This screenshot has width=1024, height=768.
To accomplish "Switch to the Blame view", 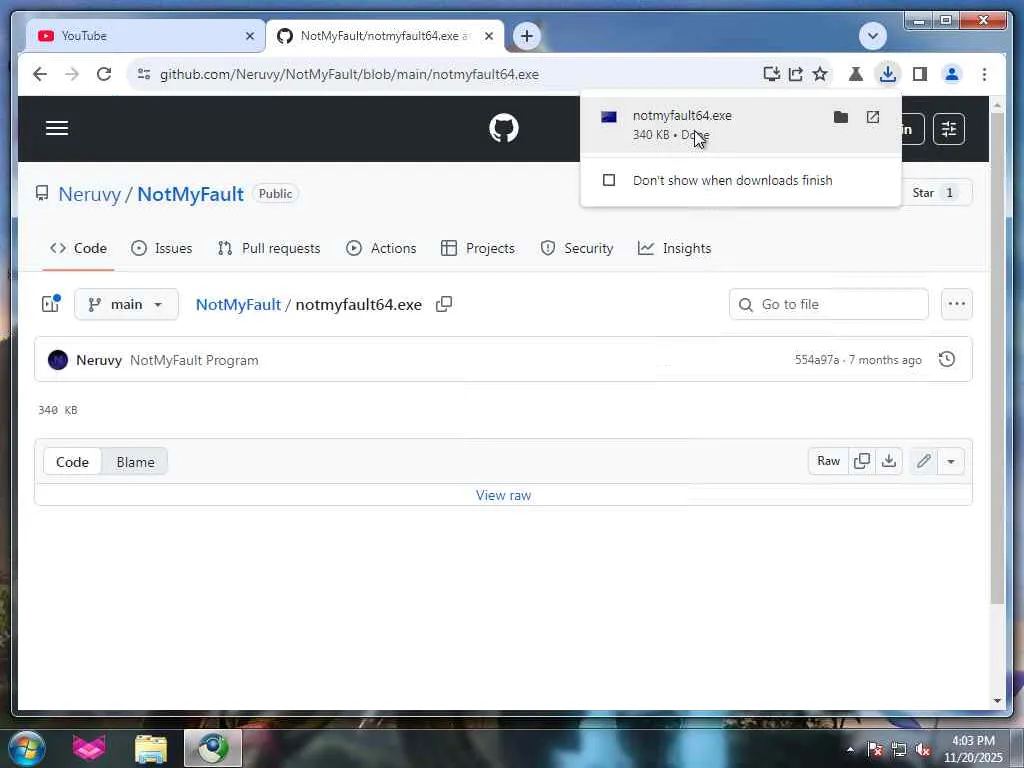I will pos(135,462).
